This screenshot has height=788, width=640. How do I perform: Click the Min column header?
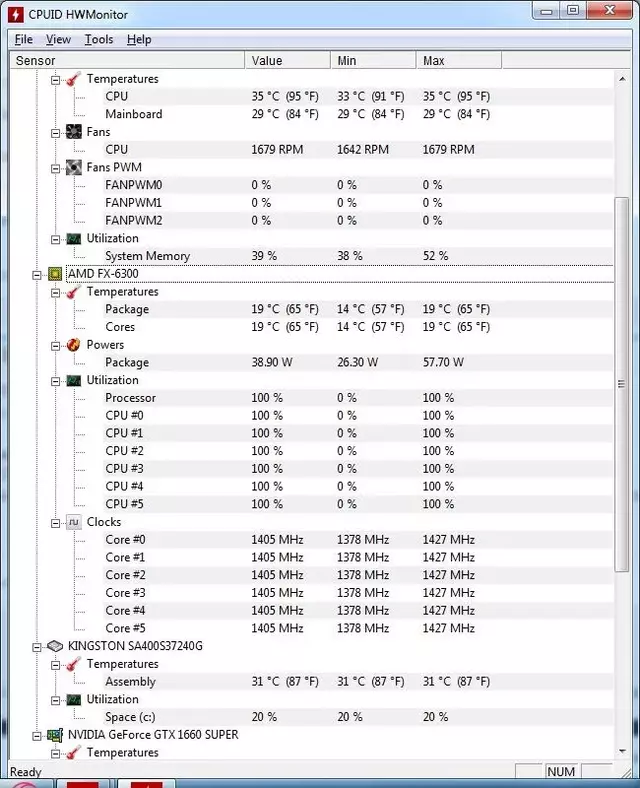[x=373, y=60]
